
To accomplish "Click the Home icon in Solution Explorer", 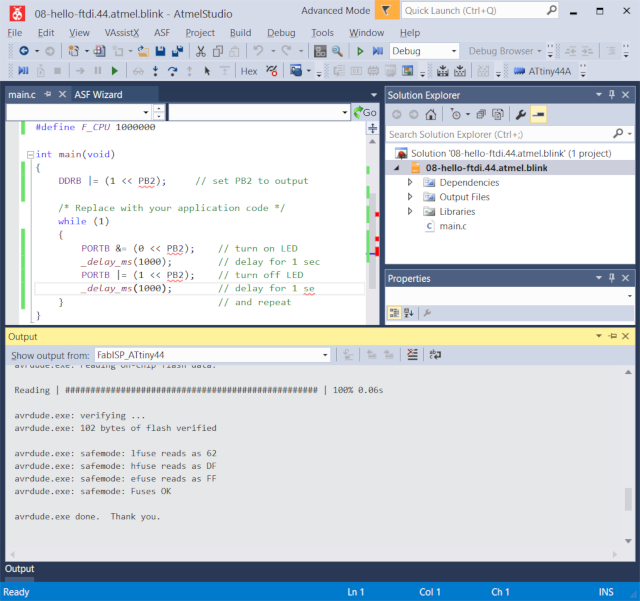I will 431,115.
